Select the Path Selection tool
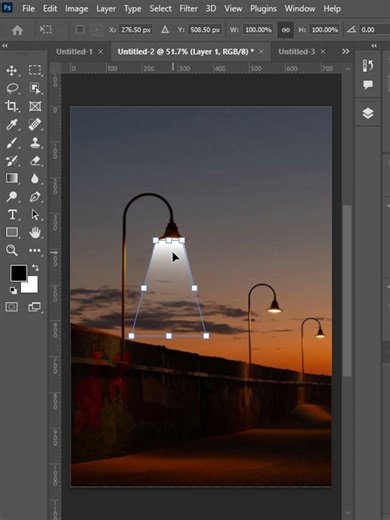 pyautogui.click(x=35, y=214)
